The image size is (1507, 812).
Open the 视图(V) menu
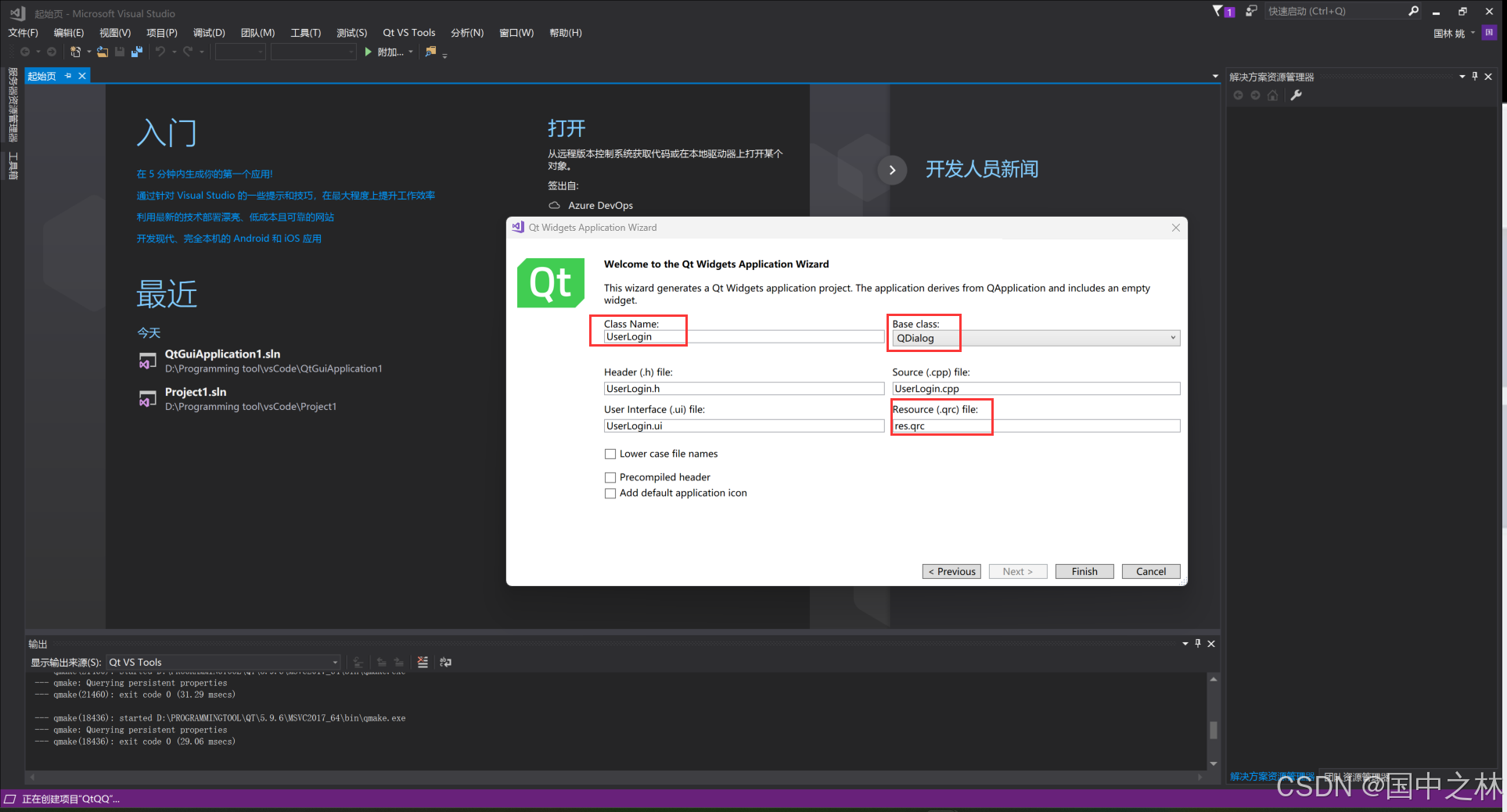pyautogui.click(x=115, y=33)
